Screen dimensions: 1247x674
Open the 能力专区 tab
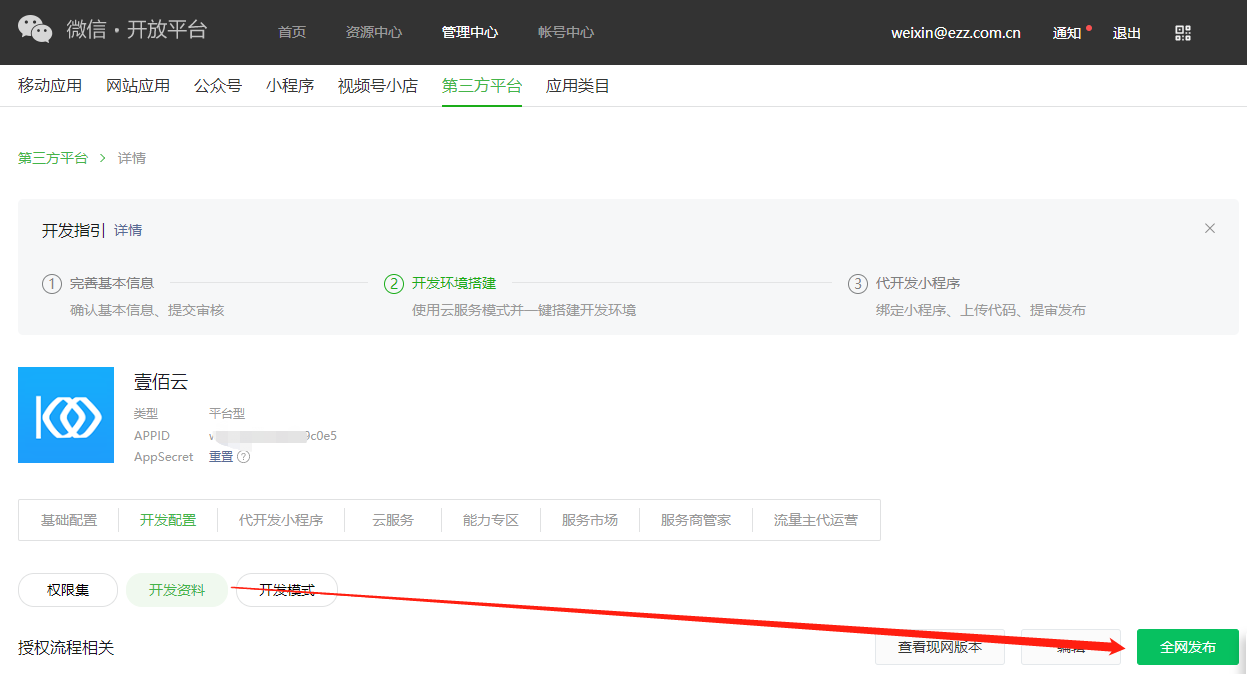click(491, 520)
